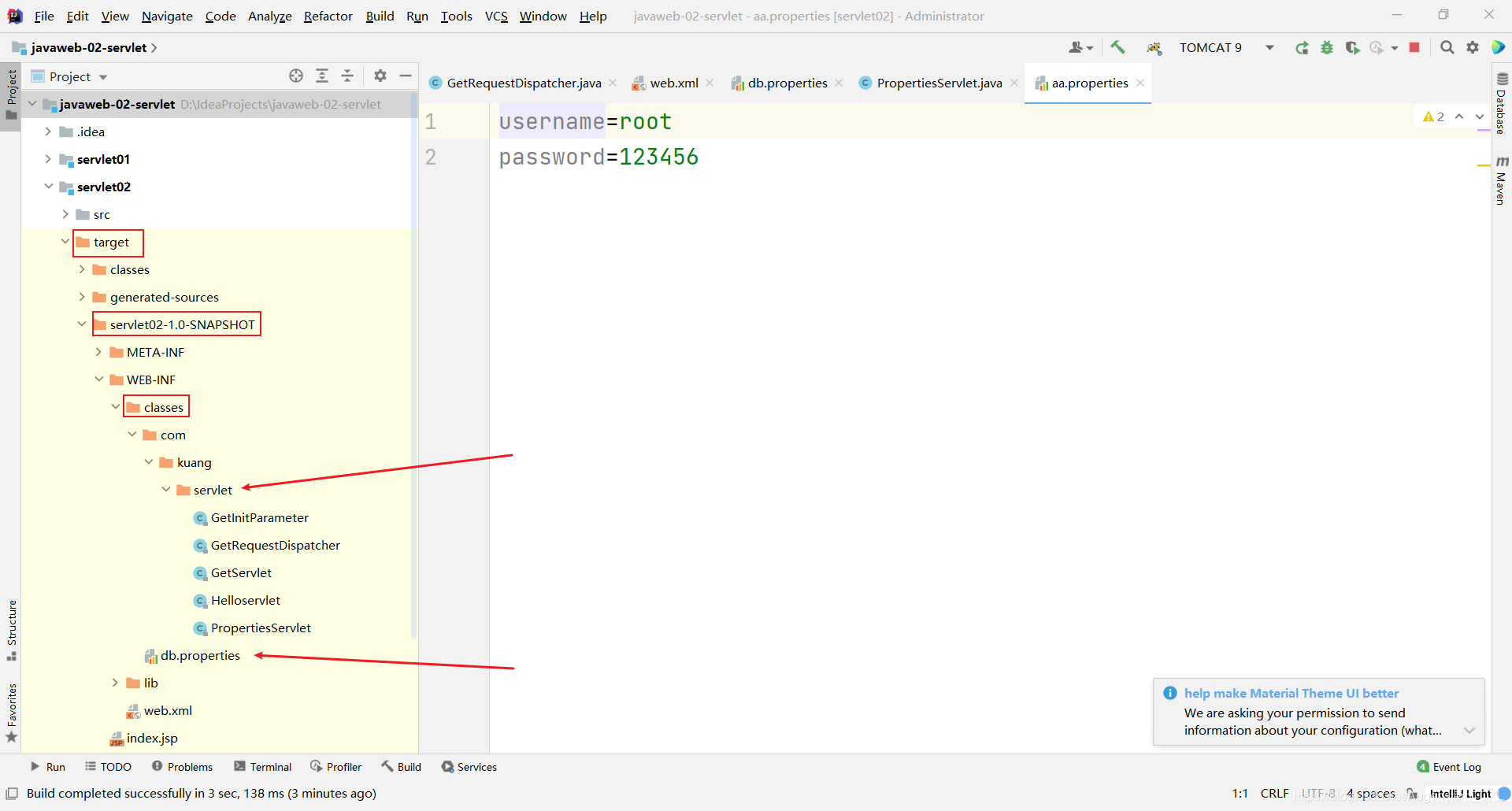Switch to the web.xml editor tab

(x=673, y=83)
